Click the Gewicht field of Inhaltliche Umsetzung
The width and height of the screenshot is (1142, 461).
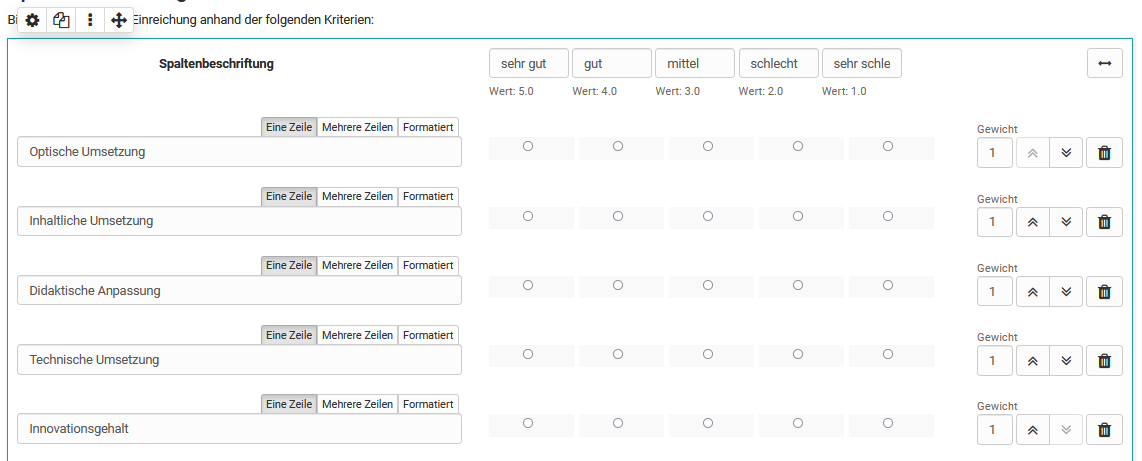(x=995, y=222)
